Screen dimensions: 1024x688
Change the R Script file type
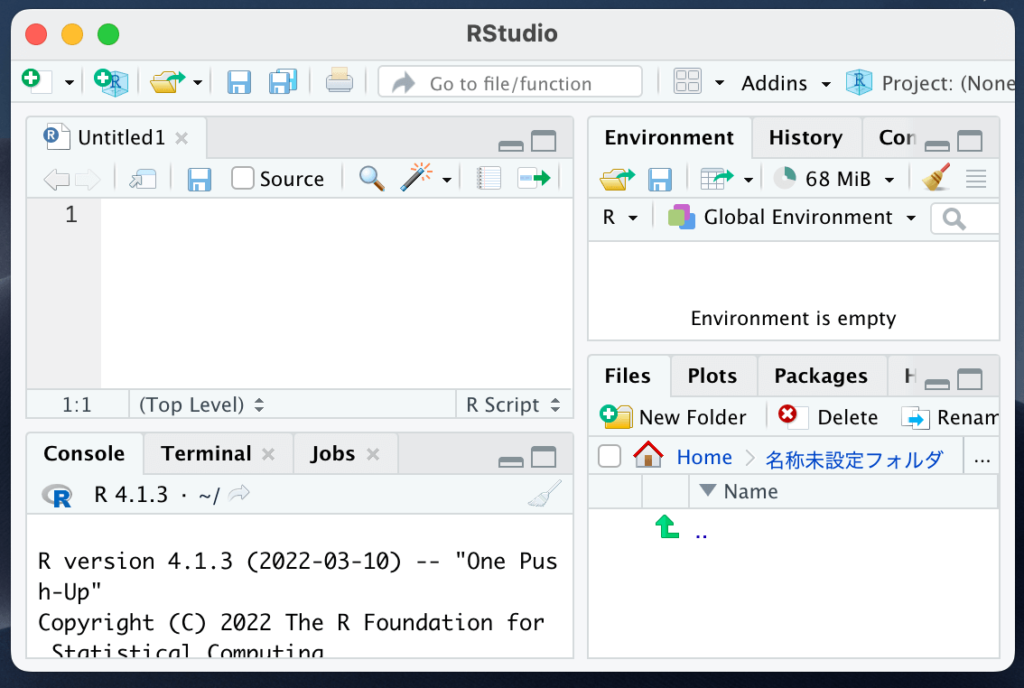tap(513, 405)
